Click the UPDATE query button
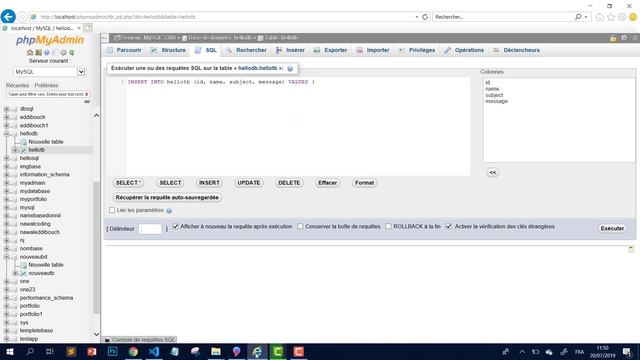 tap(249, 183)
